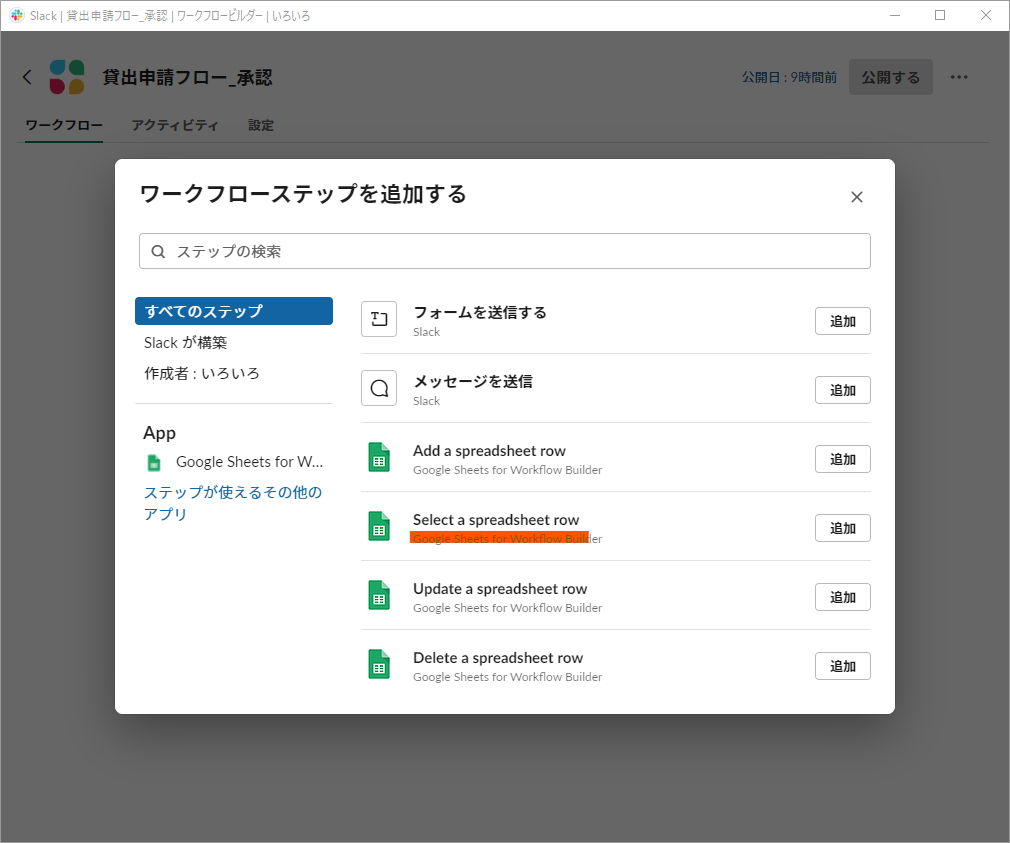Image resolution: width=1010 pixels, height=843 pixels.
Task: Click the Google Sheets icon in App sidebar
Action: tap(154, 462)
